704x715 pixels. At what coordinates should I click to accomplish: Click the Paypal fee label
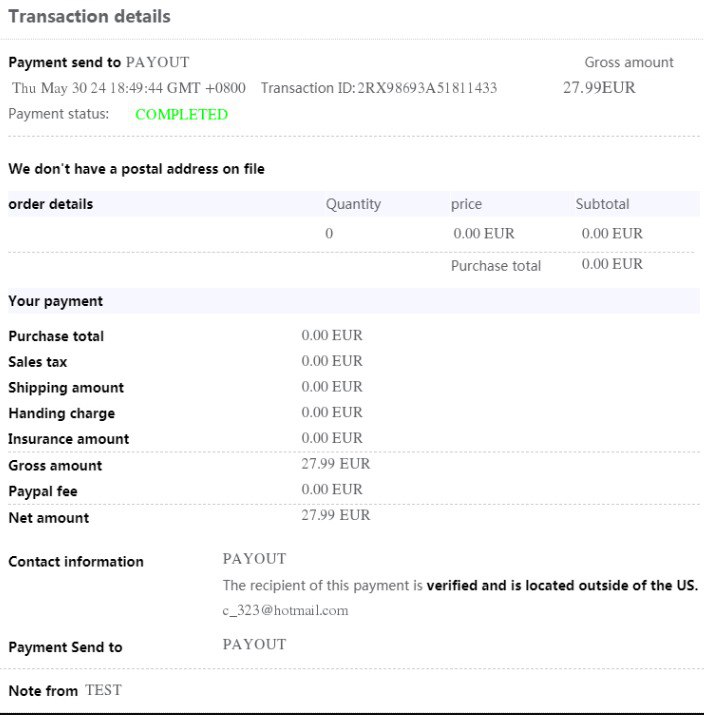coord(43,492)
